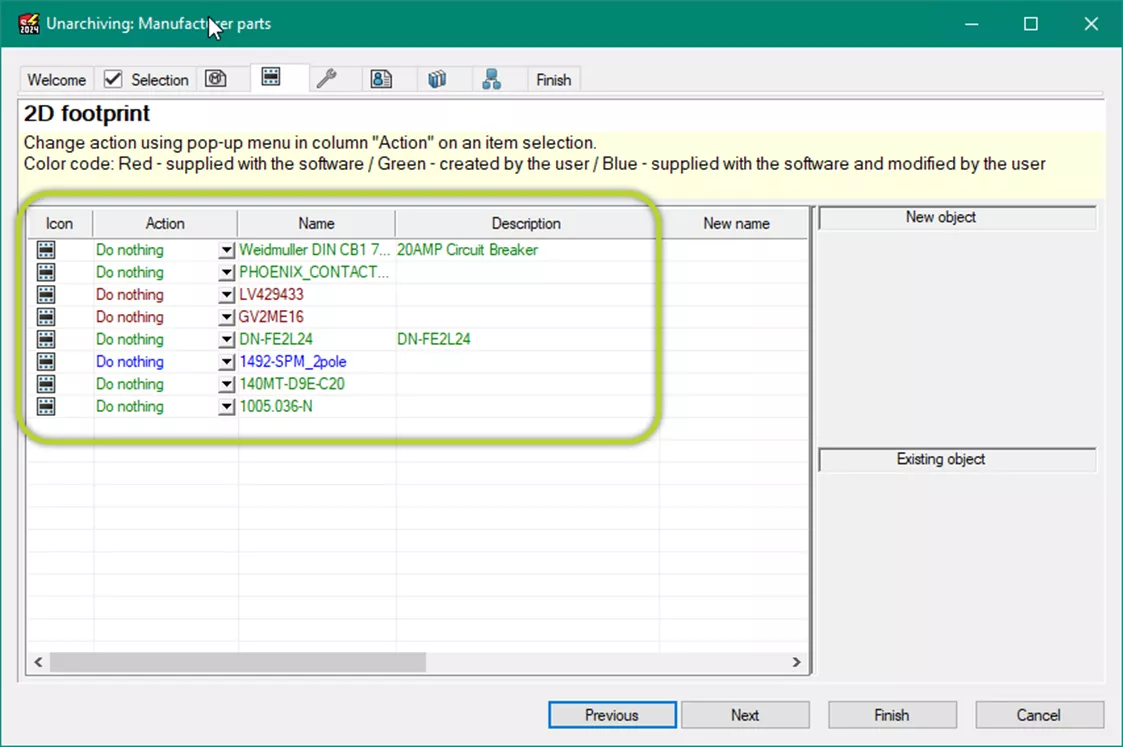Toggle the Selection checkbox in the wizard header

pyautogui.click(x=113, y=79)
